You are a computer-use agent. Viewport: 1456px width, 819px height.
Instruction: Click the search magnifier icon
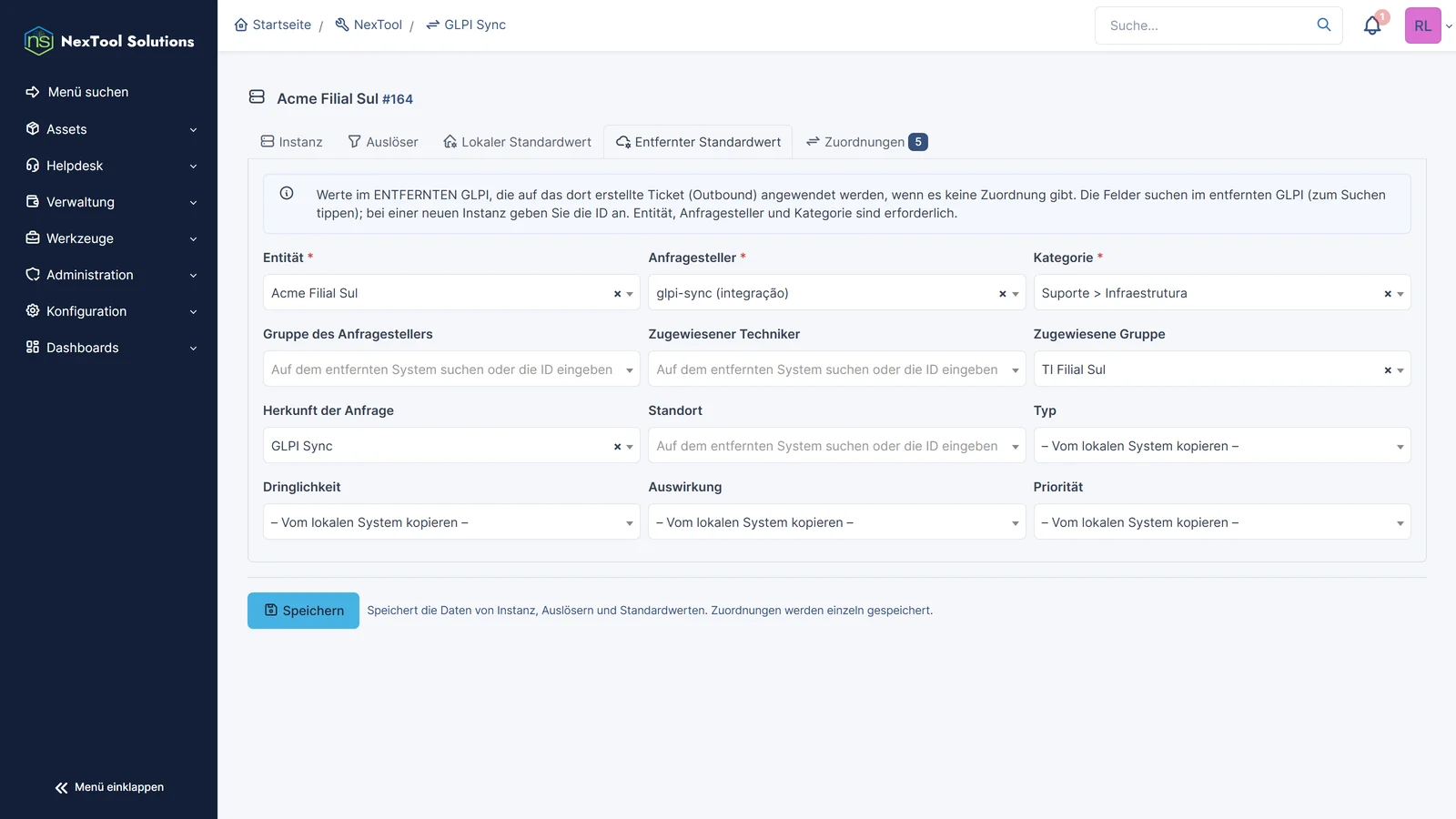(x=1324, y=25)
